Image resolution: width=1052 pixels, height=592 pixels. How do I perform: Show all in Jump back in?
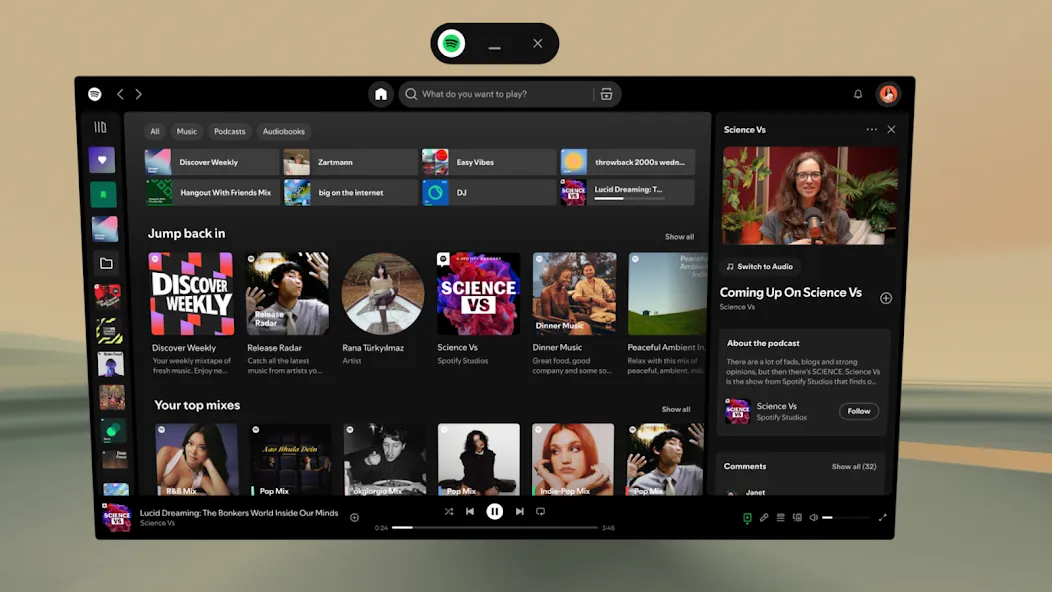click(x=679, y=237)
